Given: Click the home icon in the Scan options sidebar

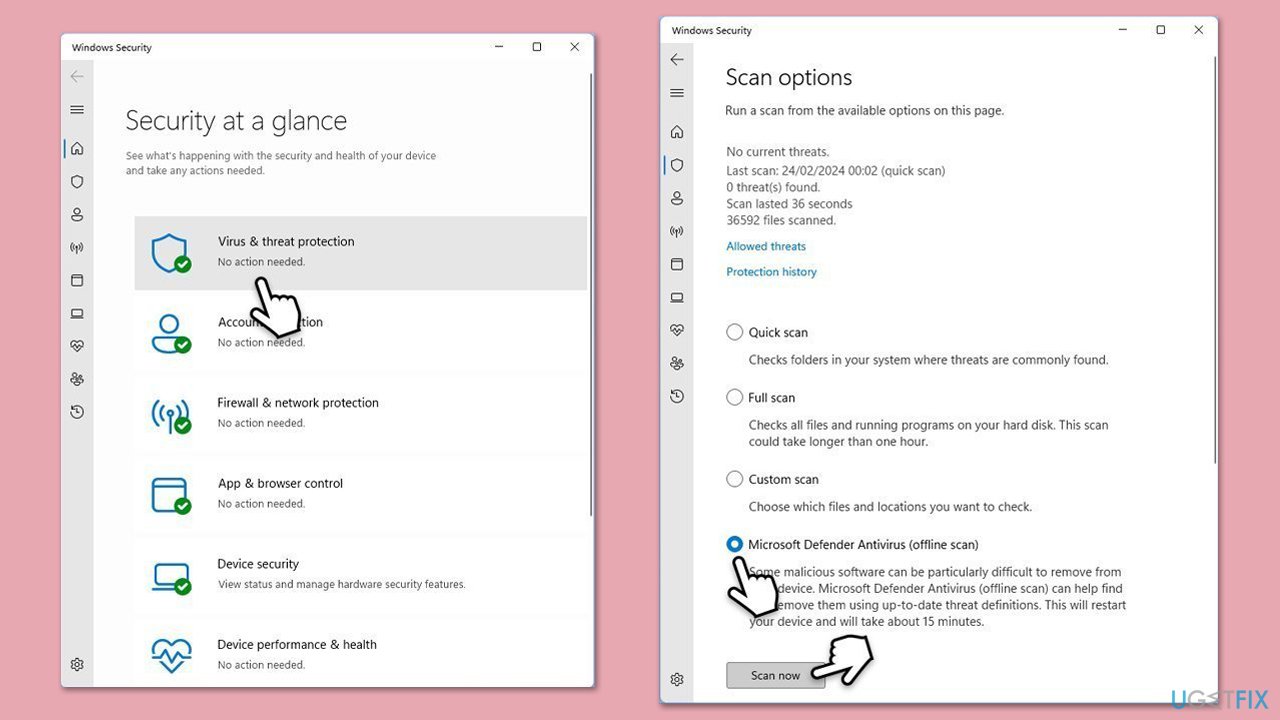Looking at the screenshot, I should (x=677, y=132).
